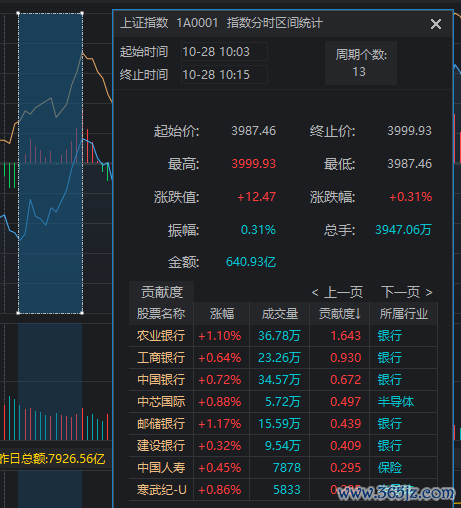
Task: Select 邮储银行 stock row
Action: click(x=283, y=424)
